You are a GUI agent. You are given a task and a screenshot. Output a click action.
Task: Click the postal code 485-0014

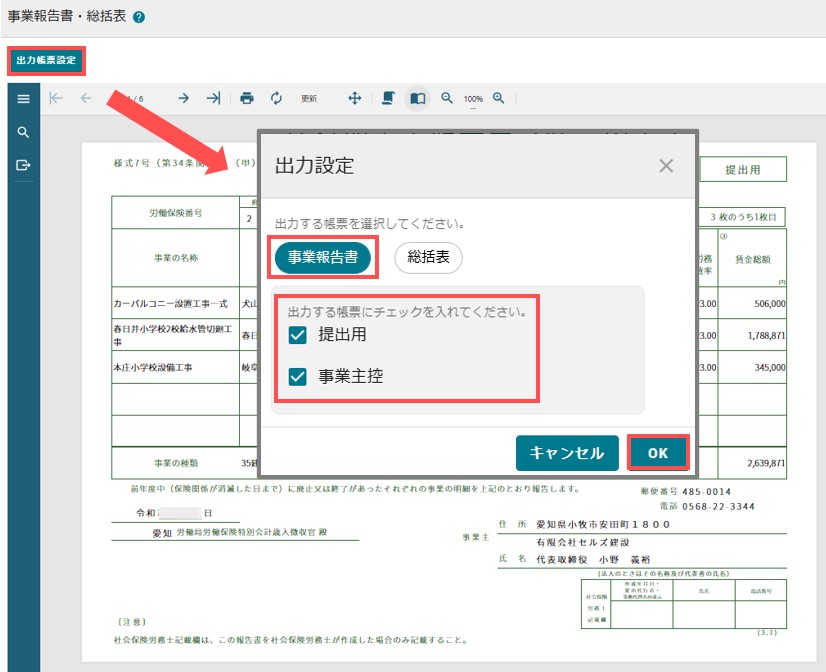click(x=706, y=492)
